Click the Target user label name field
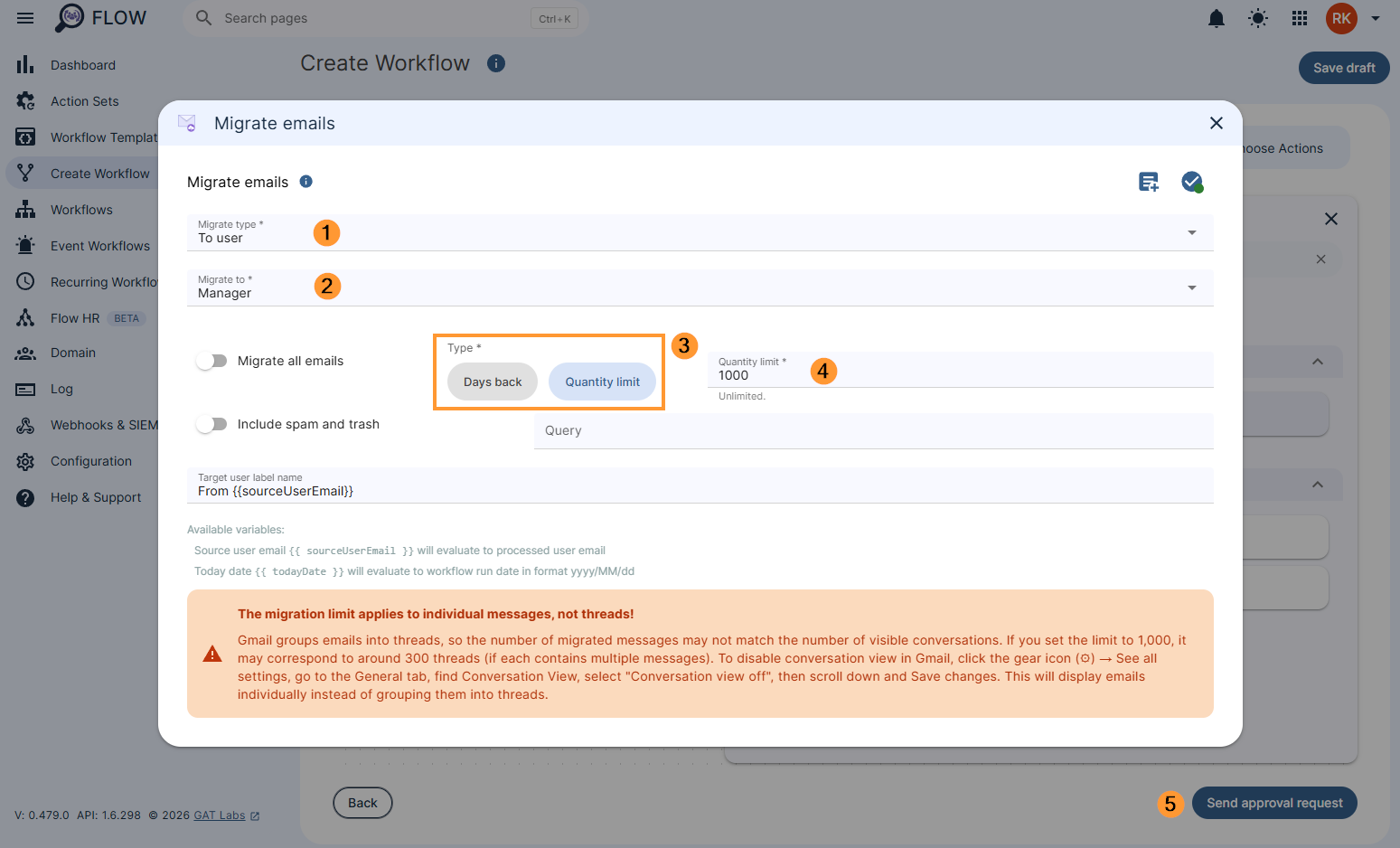The height and width of the screenshot is (848, 1400). (700, 485)
